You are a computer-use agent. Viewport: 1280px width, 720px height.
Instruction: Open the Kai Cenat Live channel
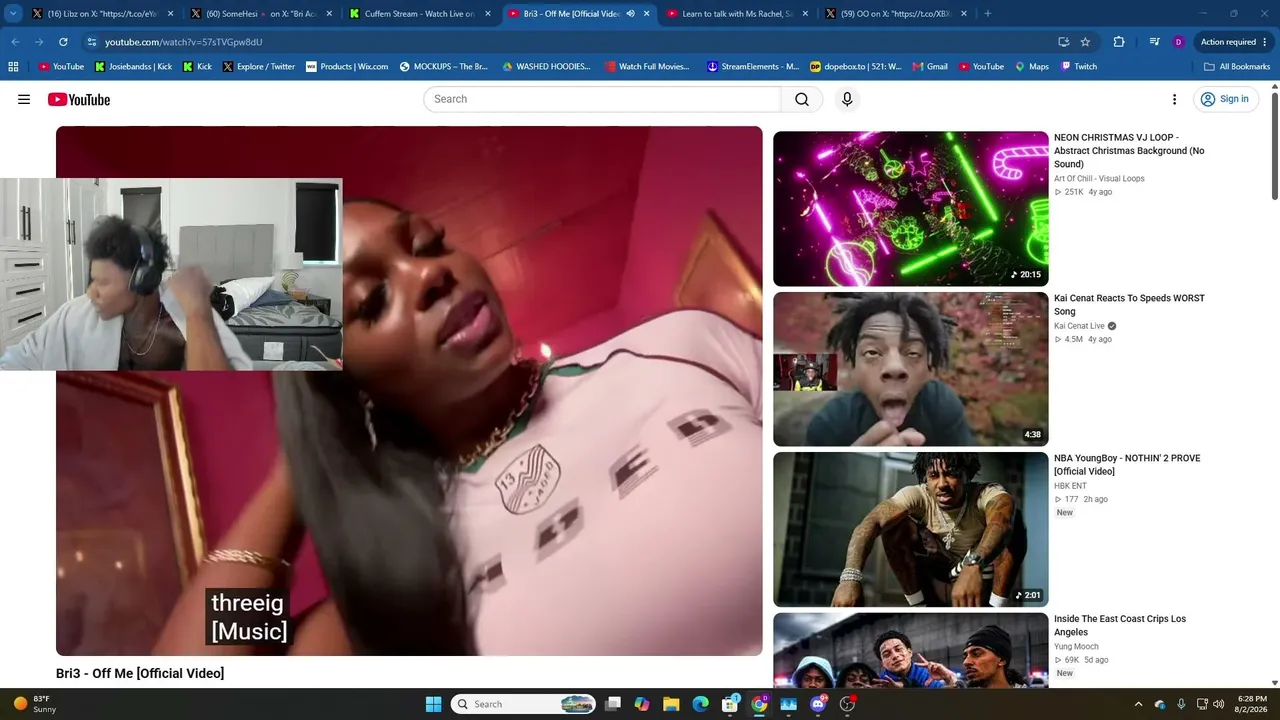[1079, 326]
